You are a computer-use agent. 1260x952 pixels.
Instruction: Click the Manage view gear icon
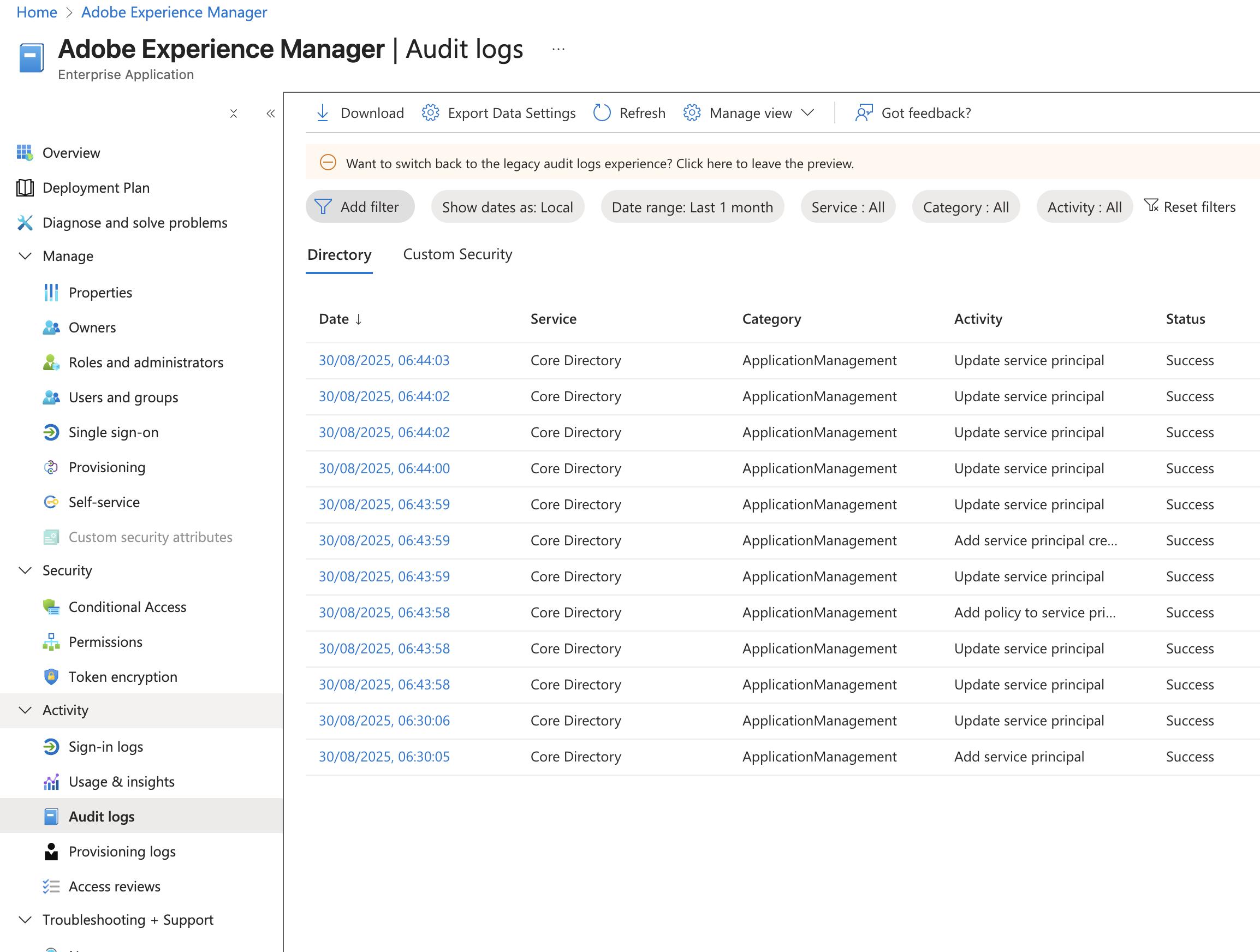point(692,113)
